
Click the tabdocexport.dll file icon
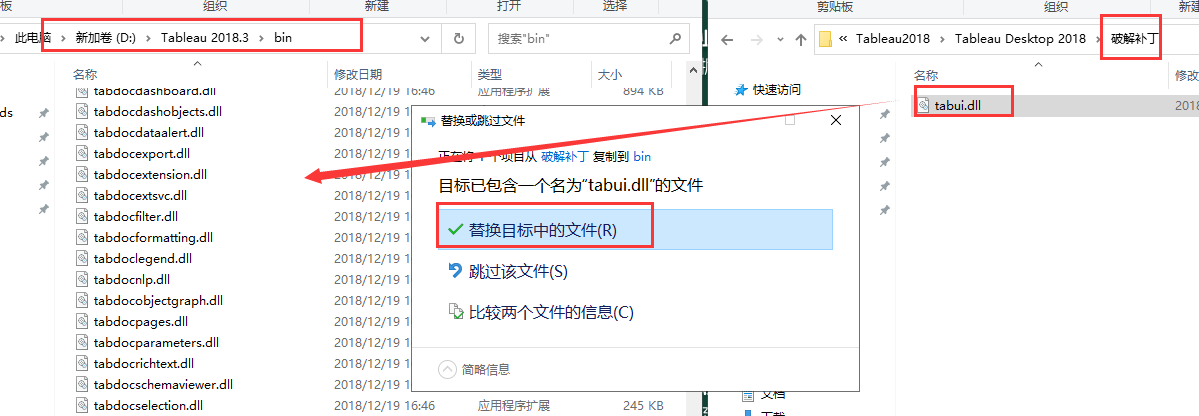pos(83,153)
